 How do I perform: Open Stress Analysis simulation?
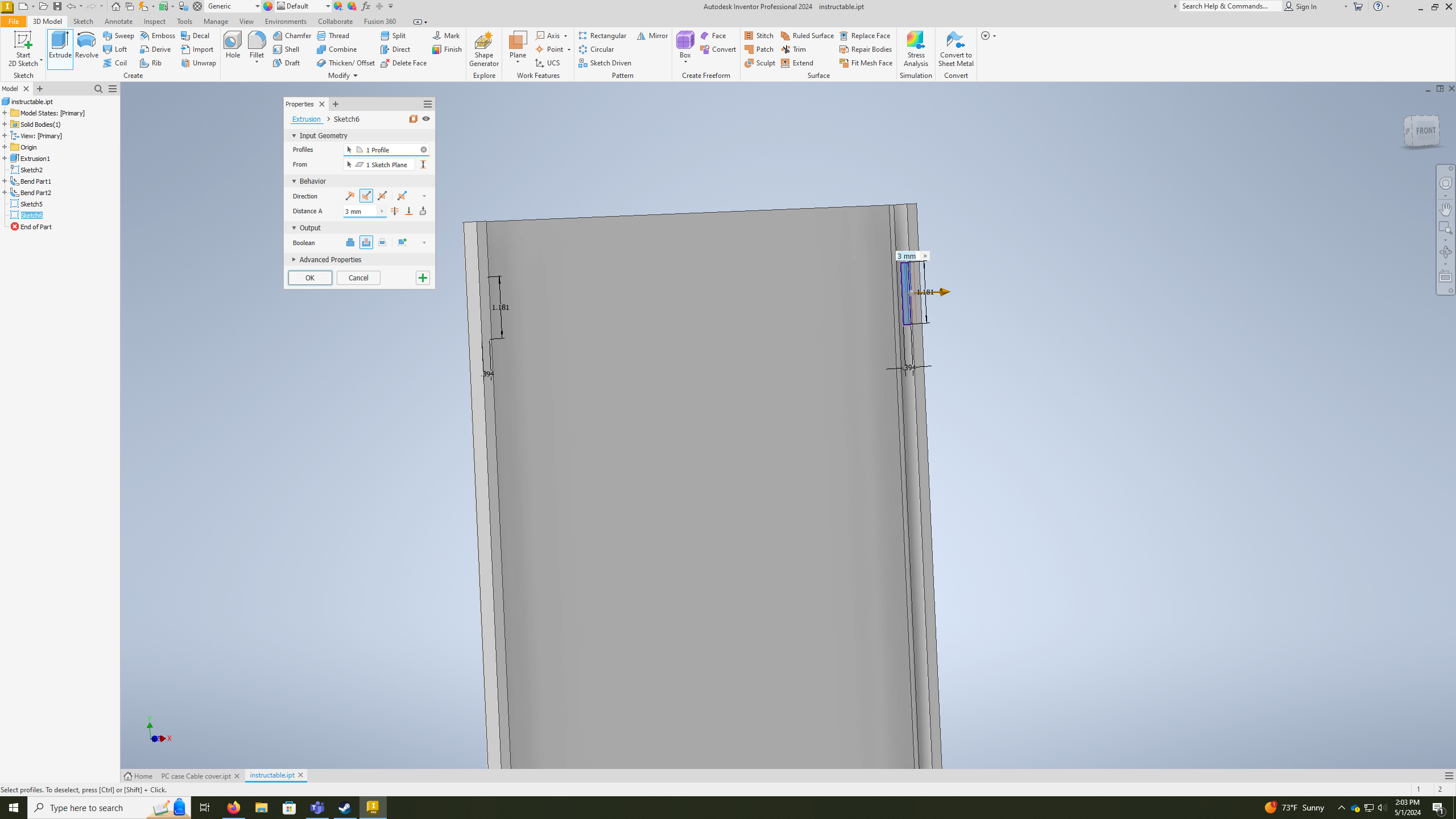916,49
